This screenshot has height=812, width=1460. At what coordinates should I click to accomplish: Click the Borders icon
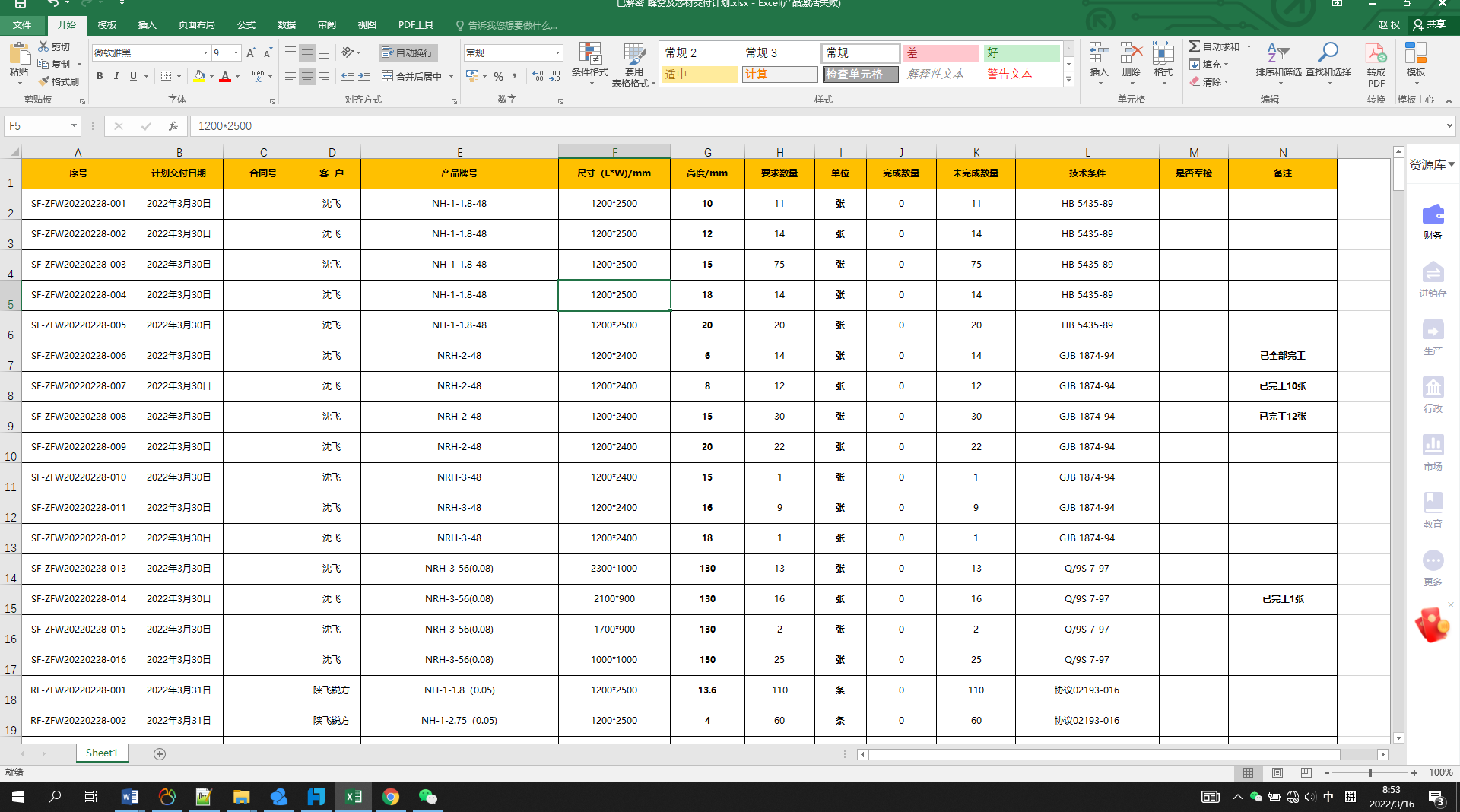pos(166,76)
